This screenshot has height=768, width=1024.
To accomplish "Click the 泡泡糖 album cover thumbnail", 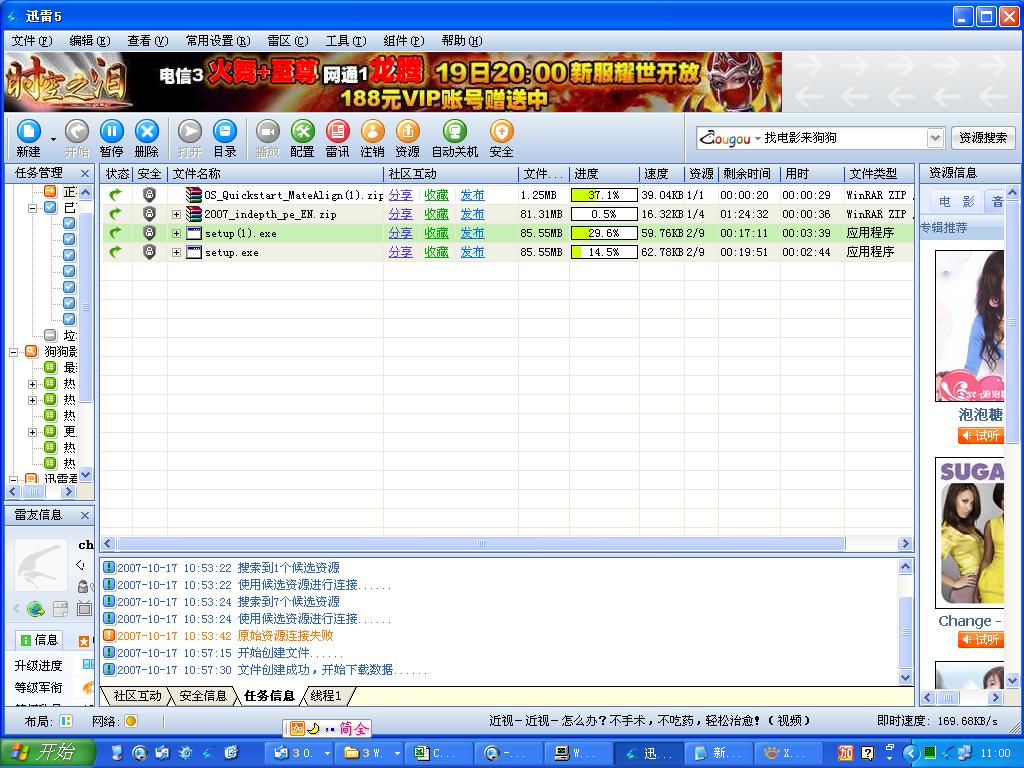I will 969,326.
